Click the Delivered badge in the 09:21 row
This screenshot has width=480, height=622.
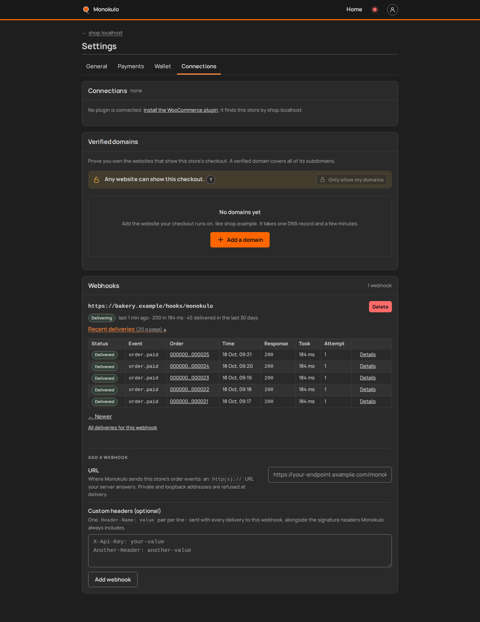[104, 355]
